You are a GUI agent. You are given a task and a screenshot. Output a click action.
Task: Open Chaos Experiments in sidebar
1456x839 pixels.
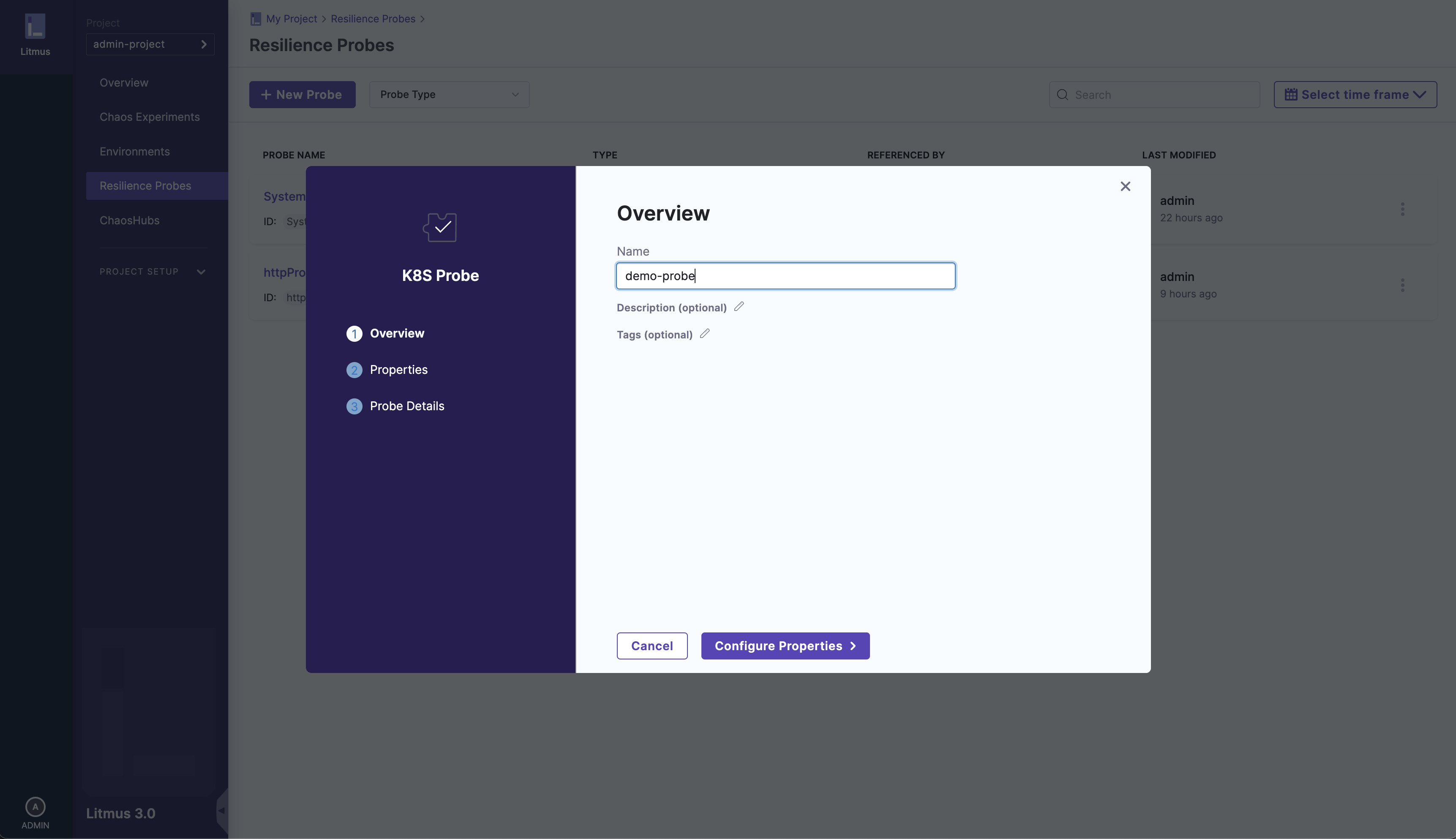(x=149, y=117)
